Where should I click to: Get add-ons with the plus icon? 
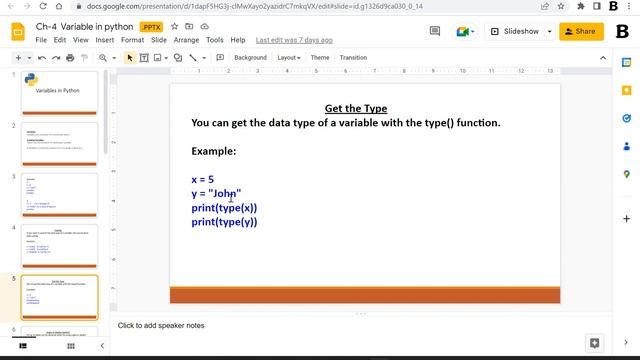627,219
